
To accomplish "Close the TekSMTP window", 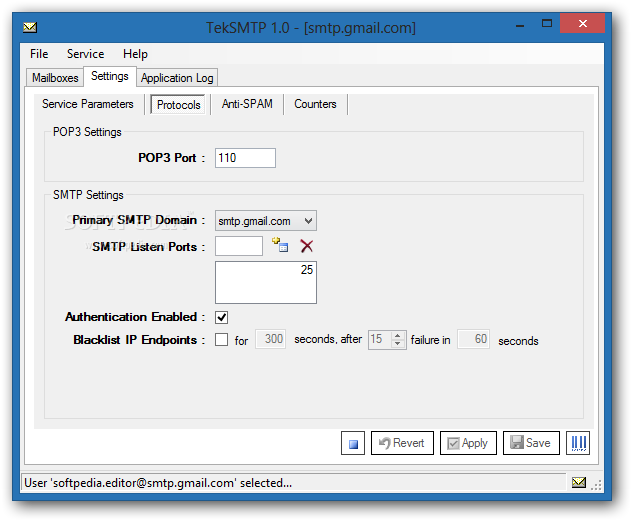I will click(582, 23).
